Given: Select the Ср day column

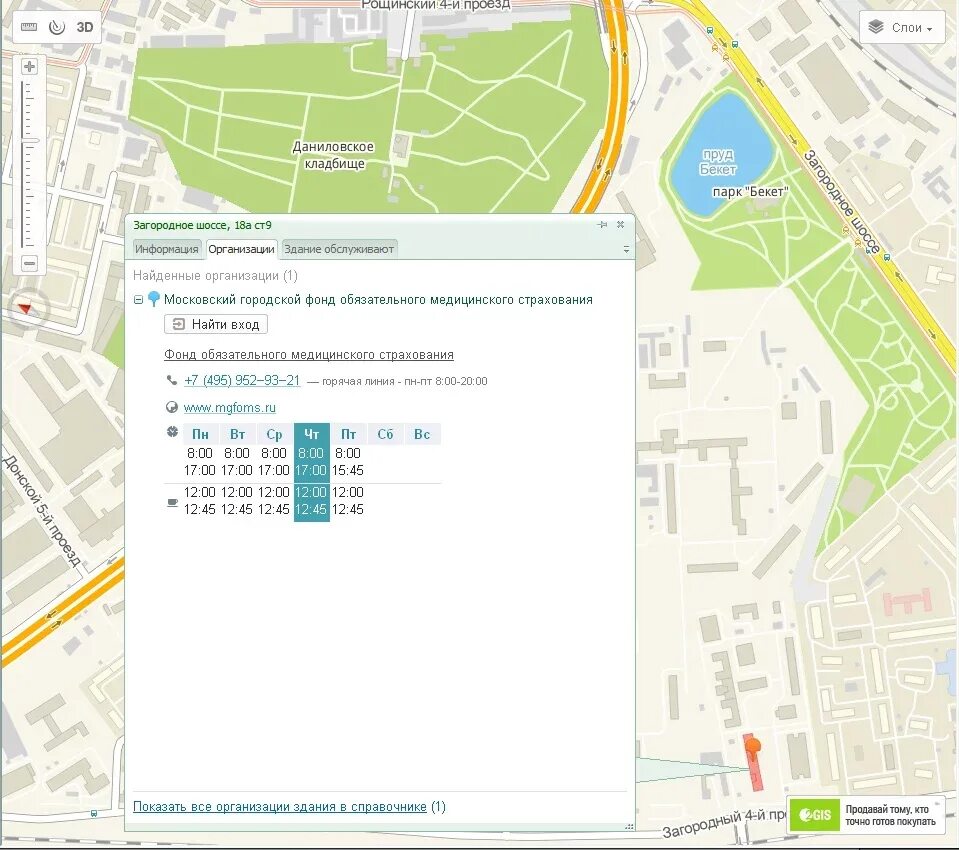Looking at the screenshot, I should click(274, 434).
